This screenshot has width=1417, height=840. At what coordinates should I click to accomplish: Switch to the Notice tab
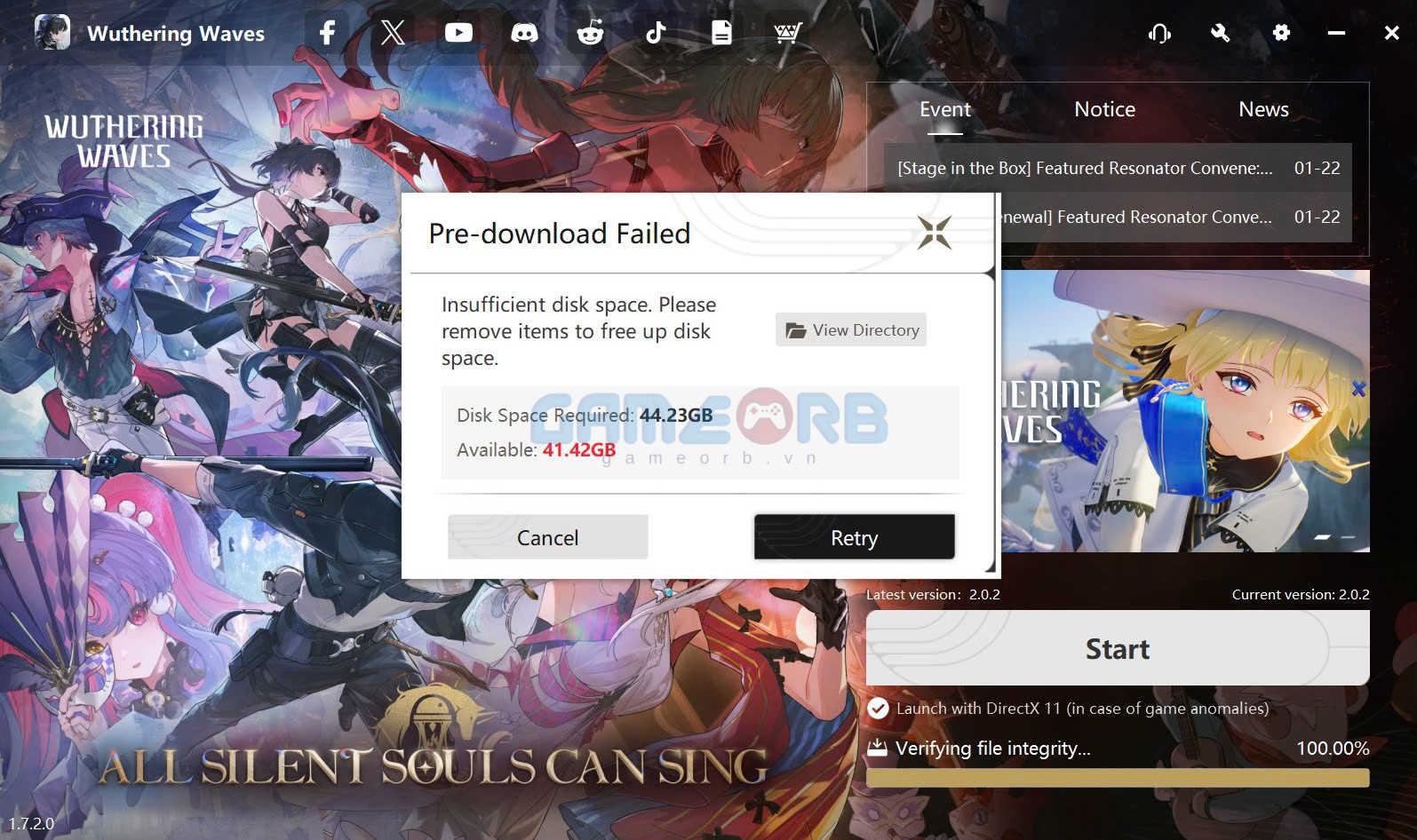(1104, 109)
